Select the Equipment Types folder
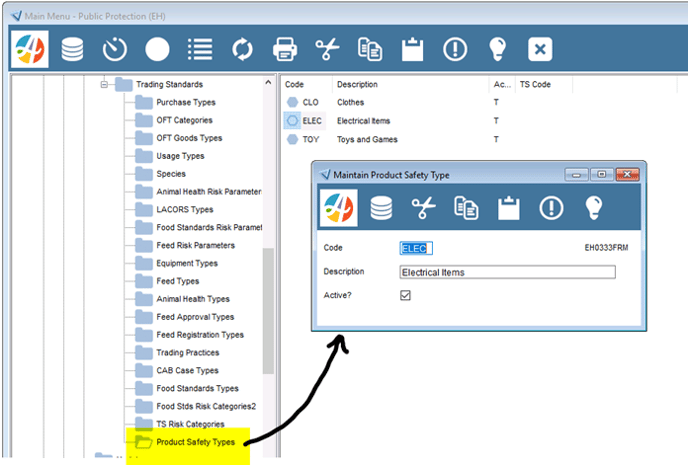This screenshot has height=465, width=688. (x=187, y=263)
